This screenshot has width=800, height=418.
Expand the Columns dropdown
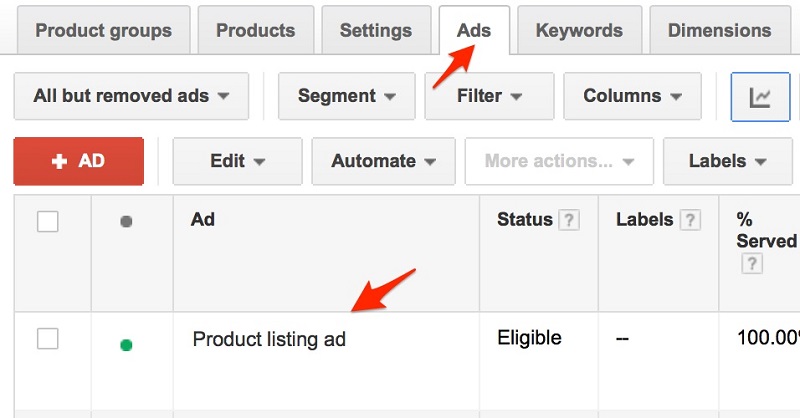pyautogui.click(x=633, y=97)
